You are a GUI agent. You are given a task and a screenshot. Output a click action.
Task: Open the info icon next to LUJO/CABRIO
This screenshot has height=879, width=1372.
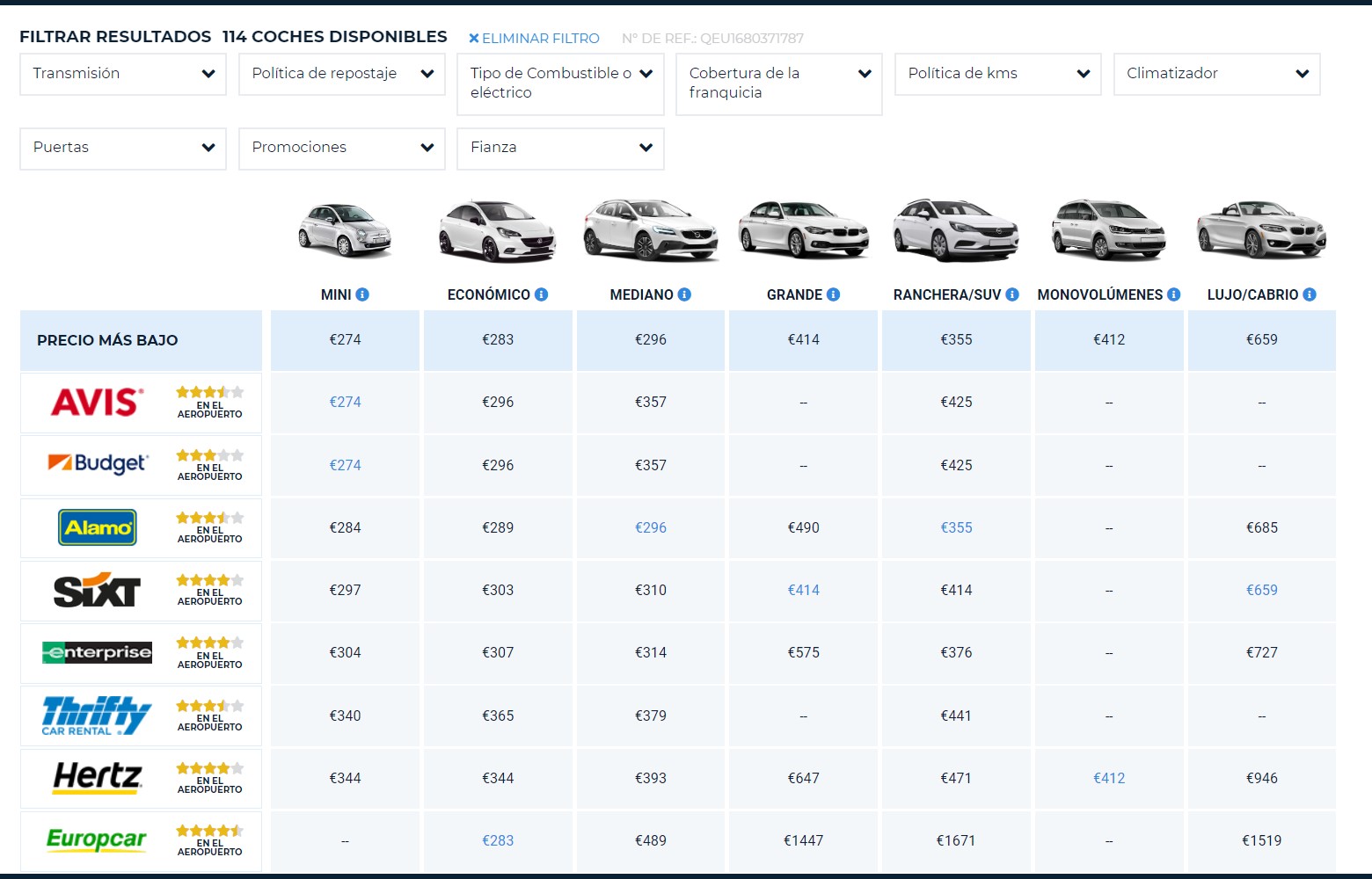pos(1310,294)
